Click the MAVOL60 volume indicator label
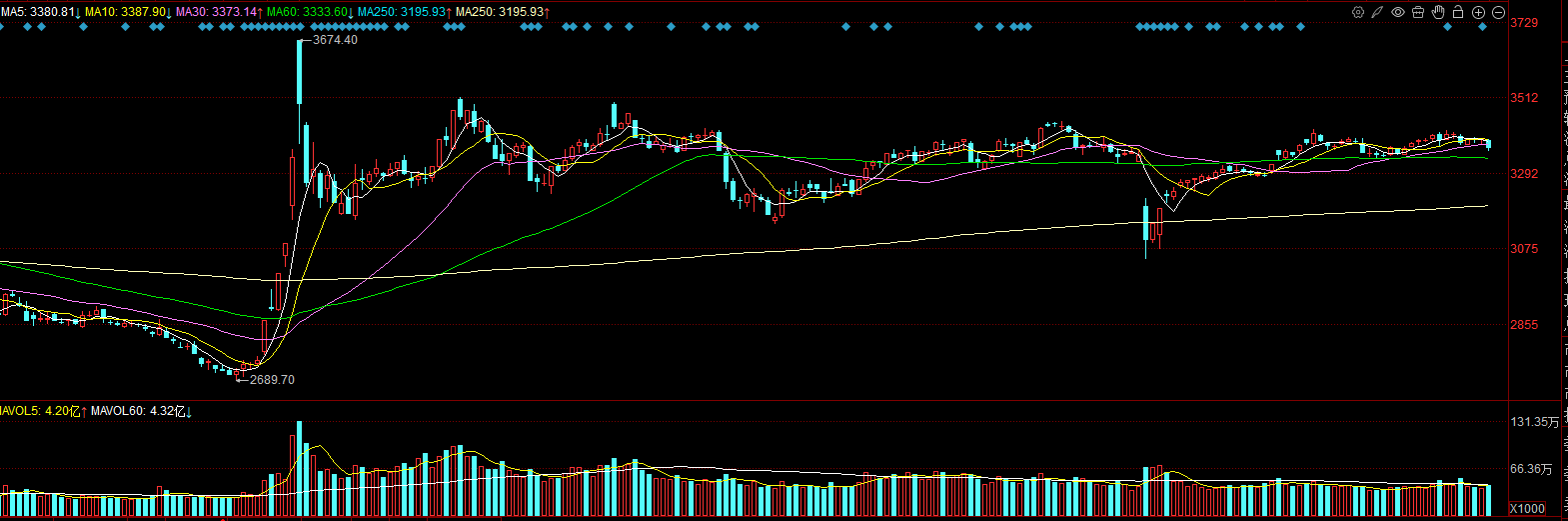Image resolution: width=1568 pixels, height=521 pixels. coord(142,411)
